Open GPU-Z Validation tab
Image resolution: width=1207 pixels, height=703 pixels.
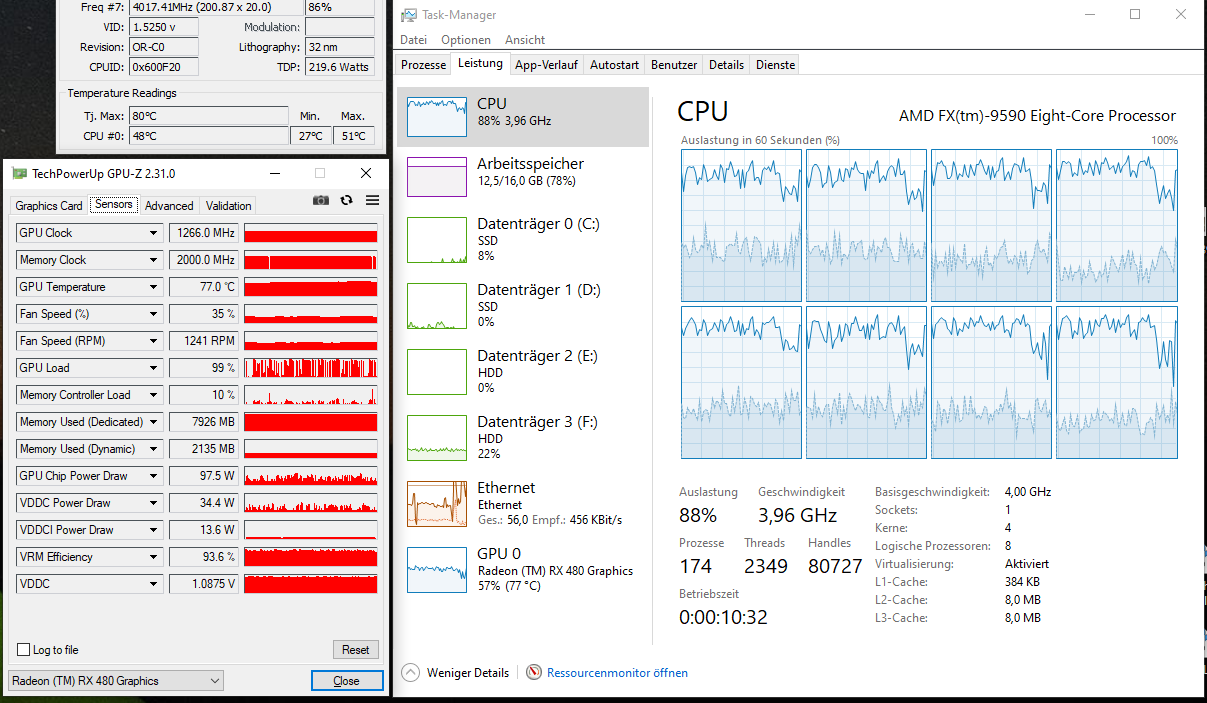tap(229, 206)
